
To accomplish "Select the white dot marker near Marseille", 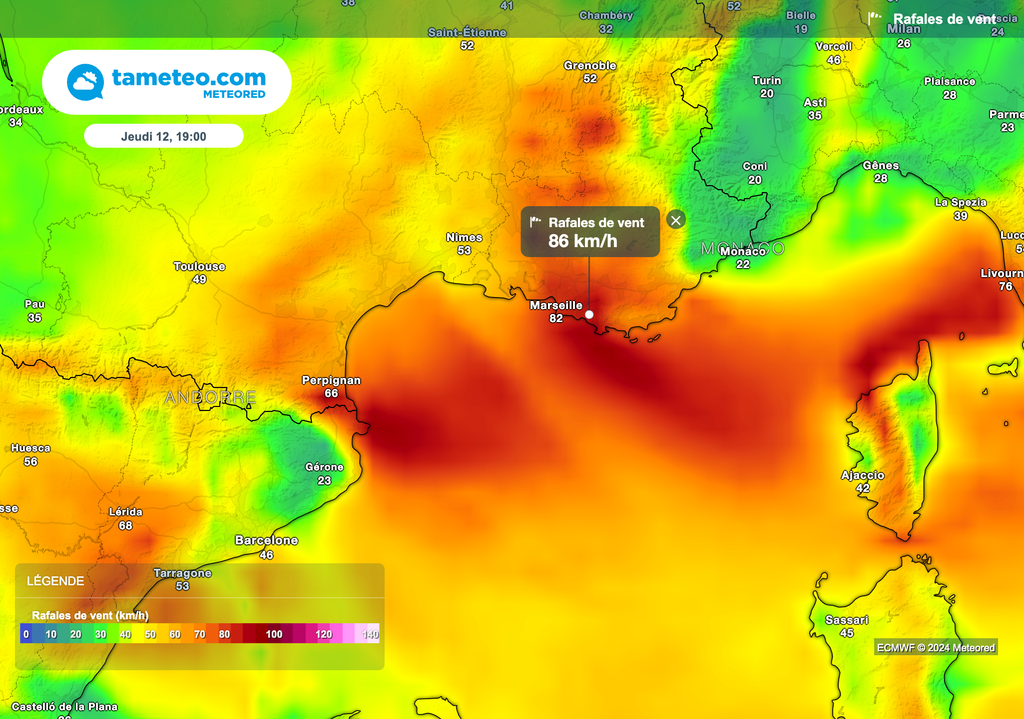I will point(590,314).
